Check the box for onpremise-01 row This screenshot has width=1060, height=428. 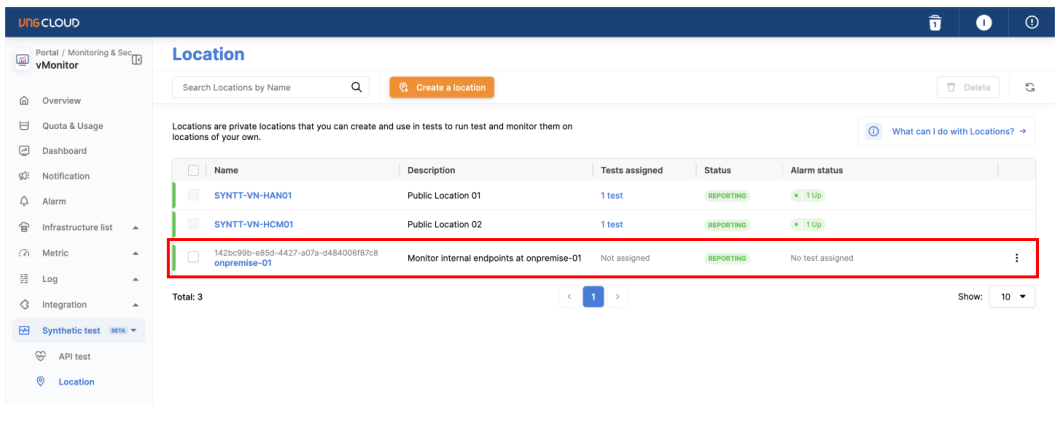[194, 257]
